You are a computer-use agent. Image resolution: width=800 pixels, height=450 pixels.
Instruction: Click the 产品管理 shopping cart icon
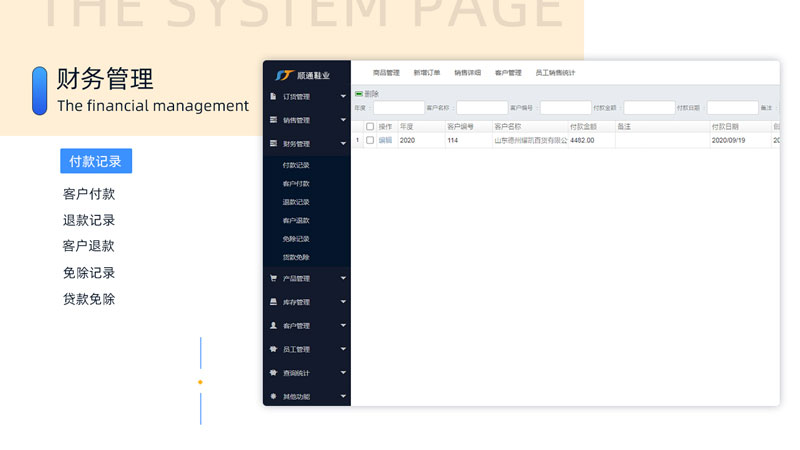(273, 278)
